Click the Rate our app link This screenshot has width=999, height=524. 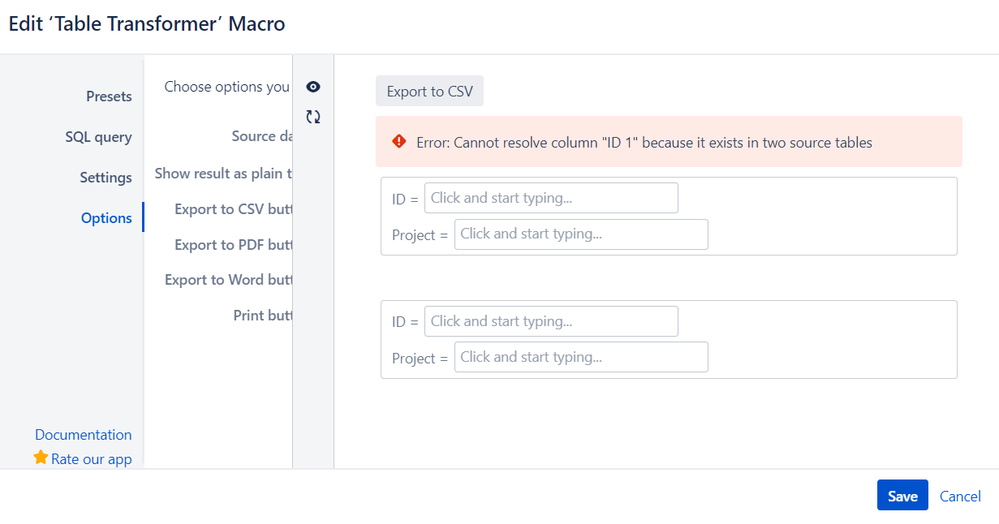click(91, 459)
